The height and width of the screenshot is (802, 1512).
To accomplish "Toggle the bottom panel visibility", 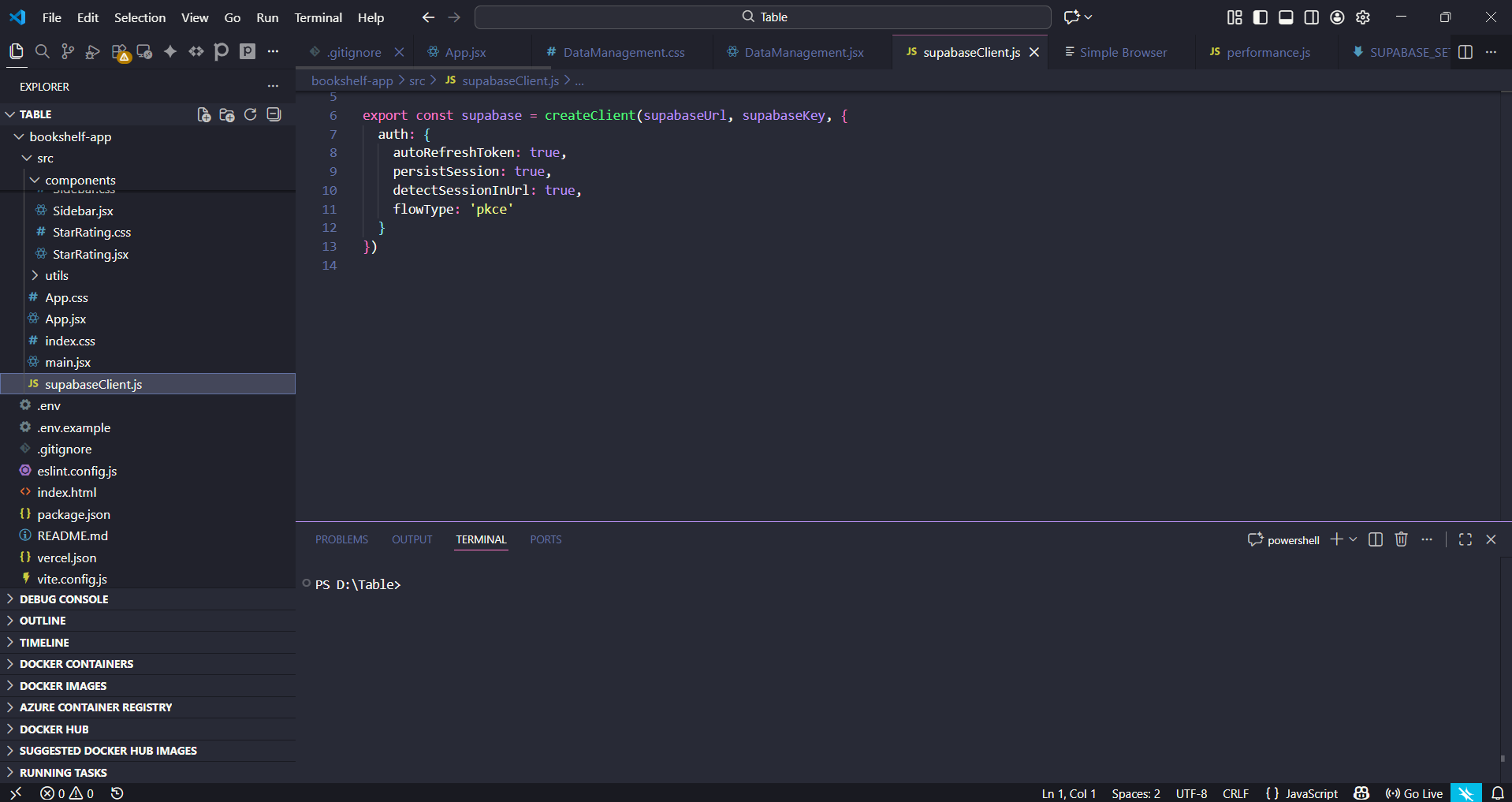I will point(1286,17).
